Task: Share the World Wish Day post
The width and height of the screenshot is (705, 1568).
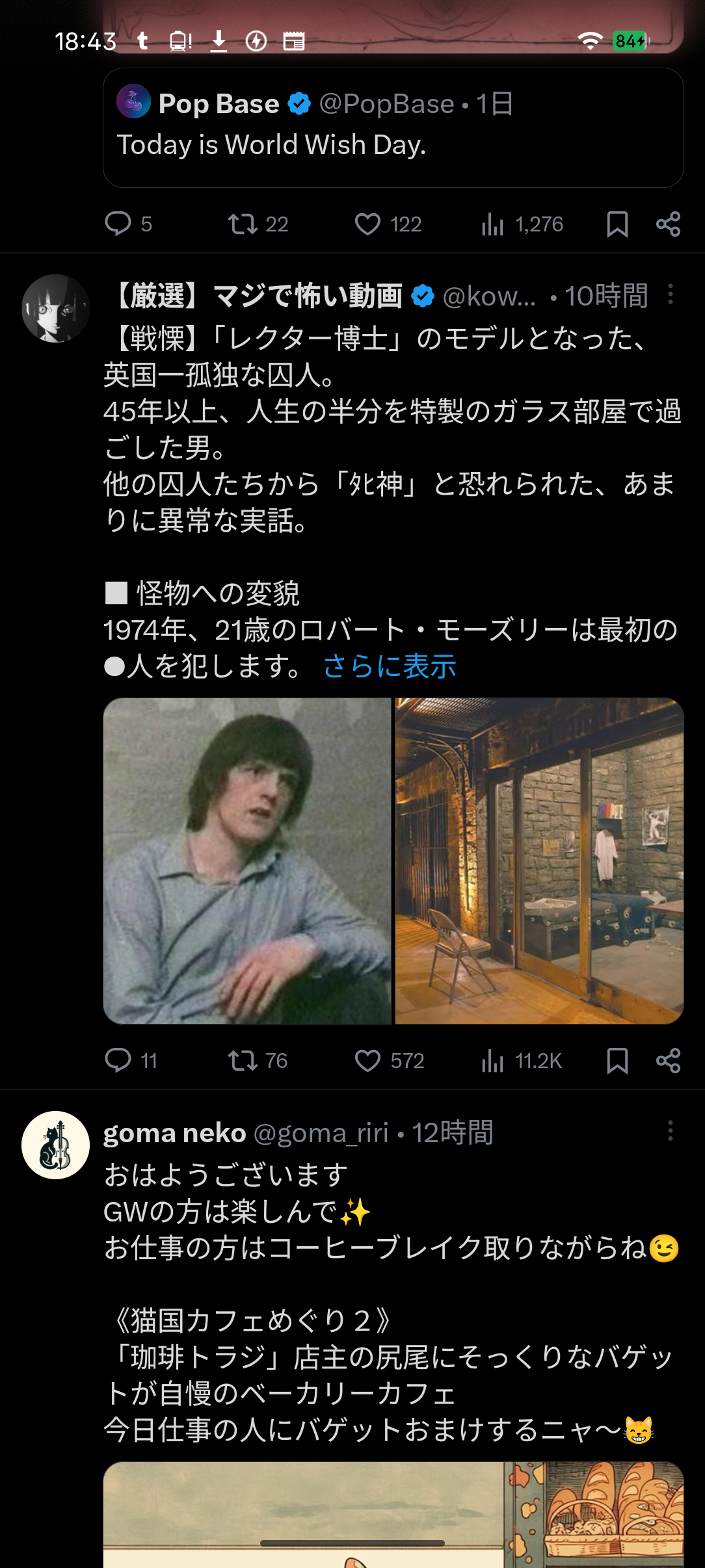Action: click(668, 224)
